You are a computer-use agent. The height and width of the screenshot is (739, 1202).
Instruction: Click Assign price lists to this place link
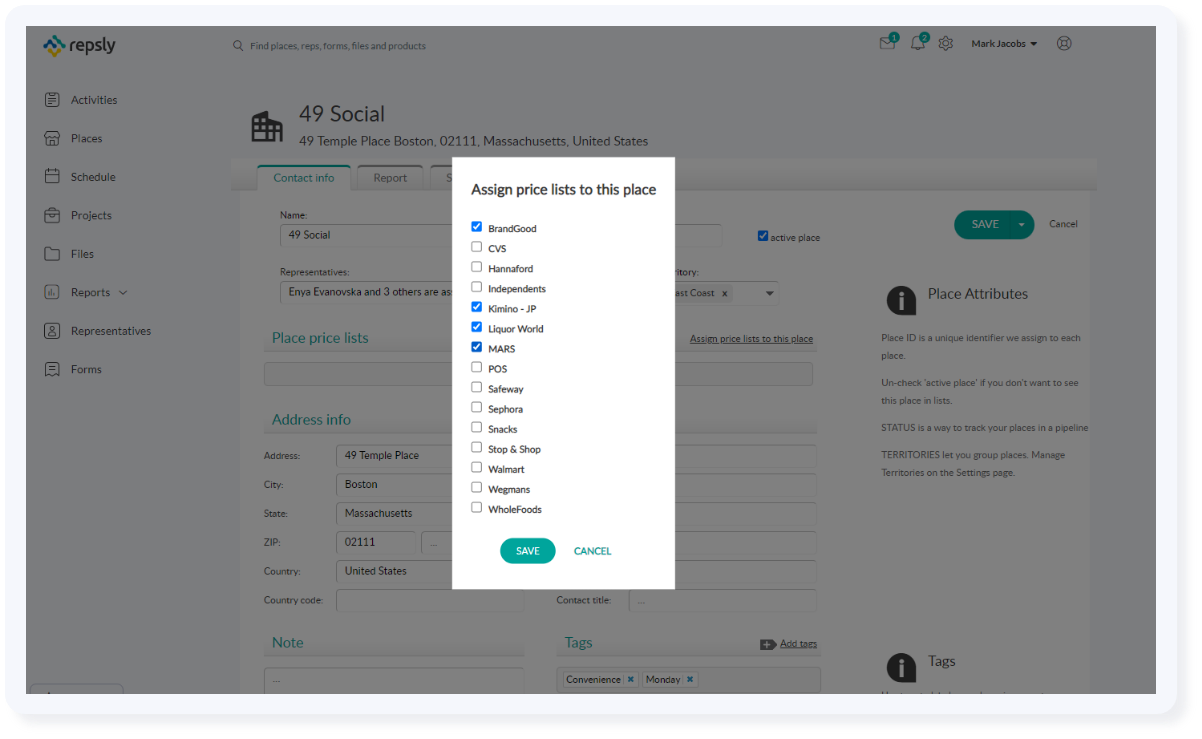coord(751,339)
